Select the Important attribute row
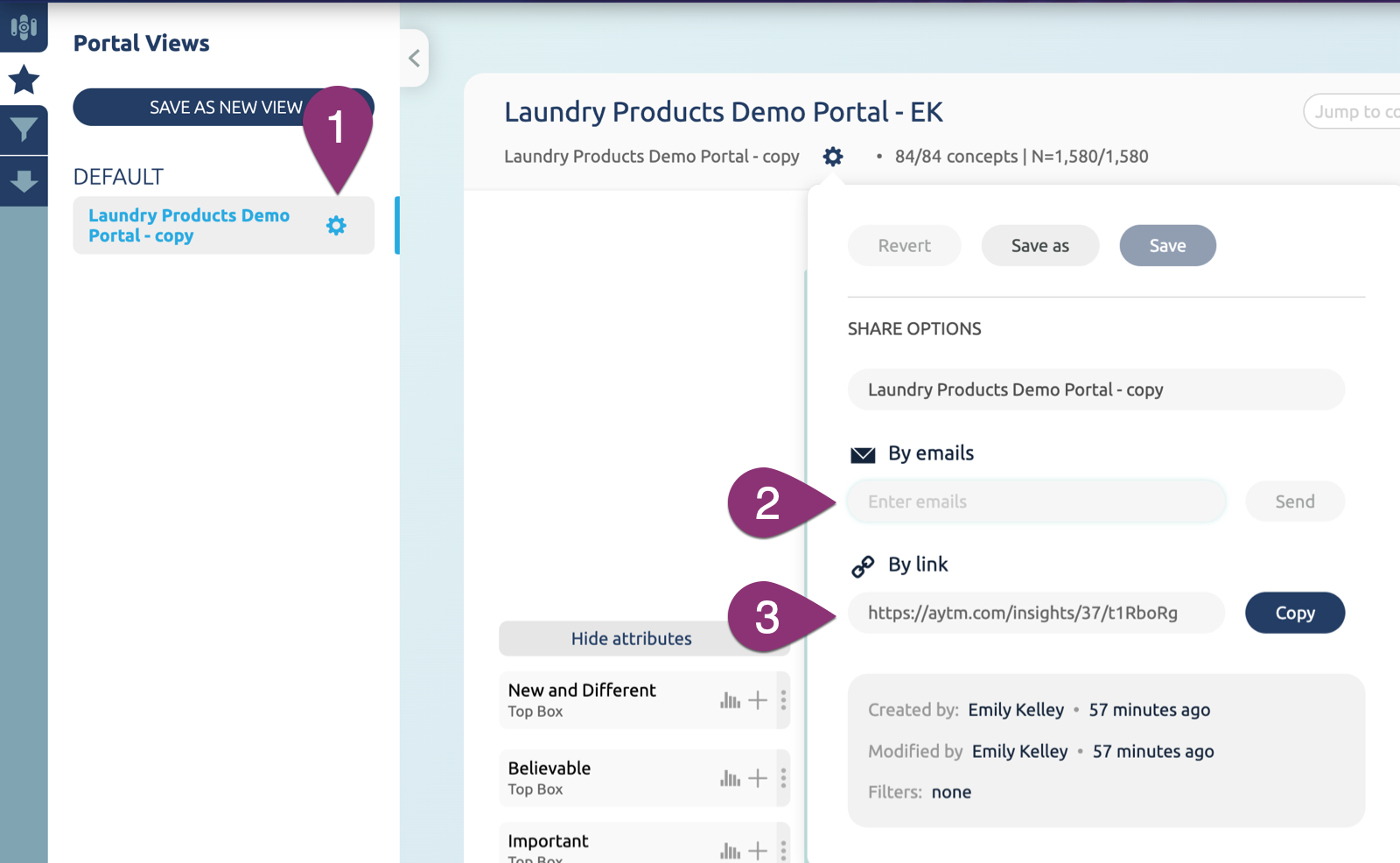Screen dimensions: 1400x863 pos(644,843)
